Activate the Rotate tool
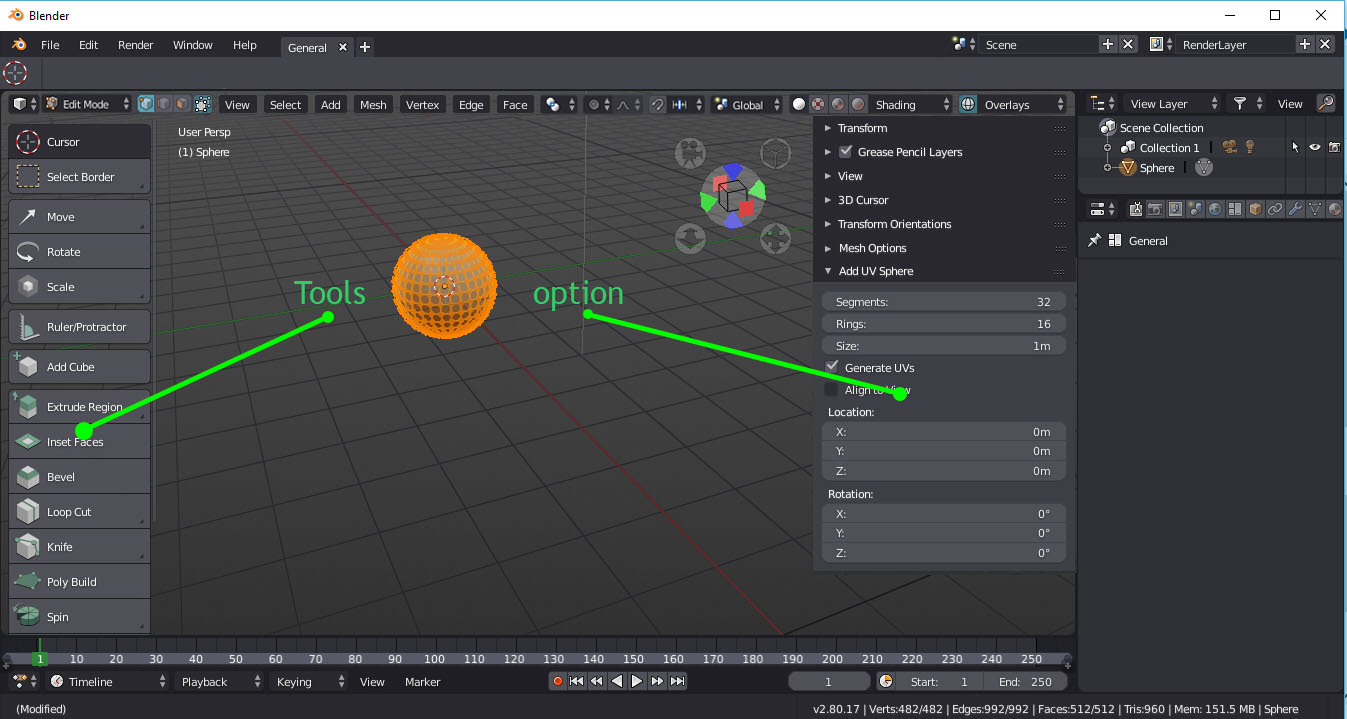This screenshot has height=719, width=1347. point(80,252)
